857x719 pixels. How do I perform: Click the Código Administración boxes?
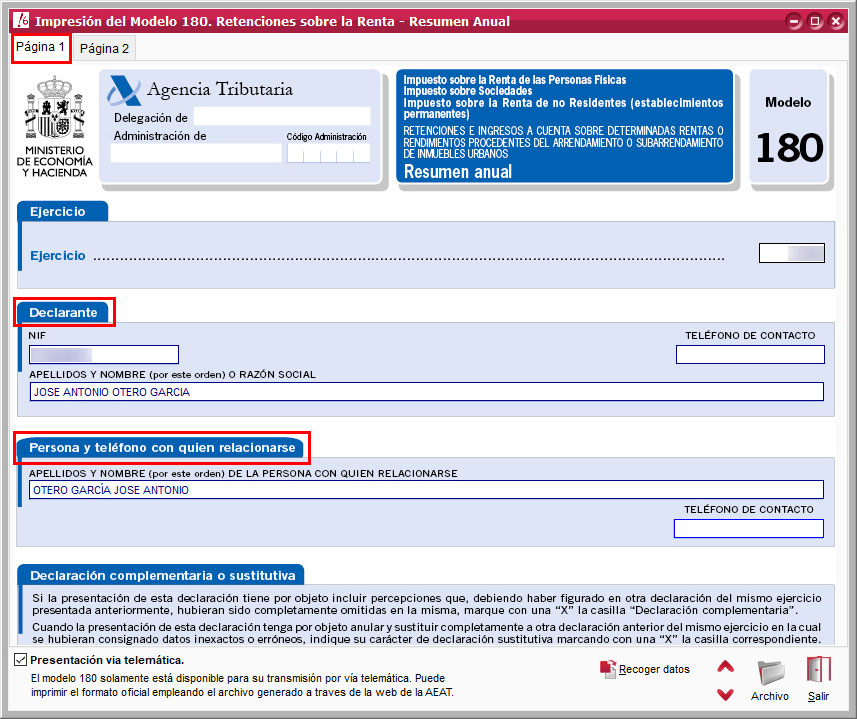coord(328,153)
